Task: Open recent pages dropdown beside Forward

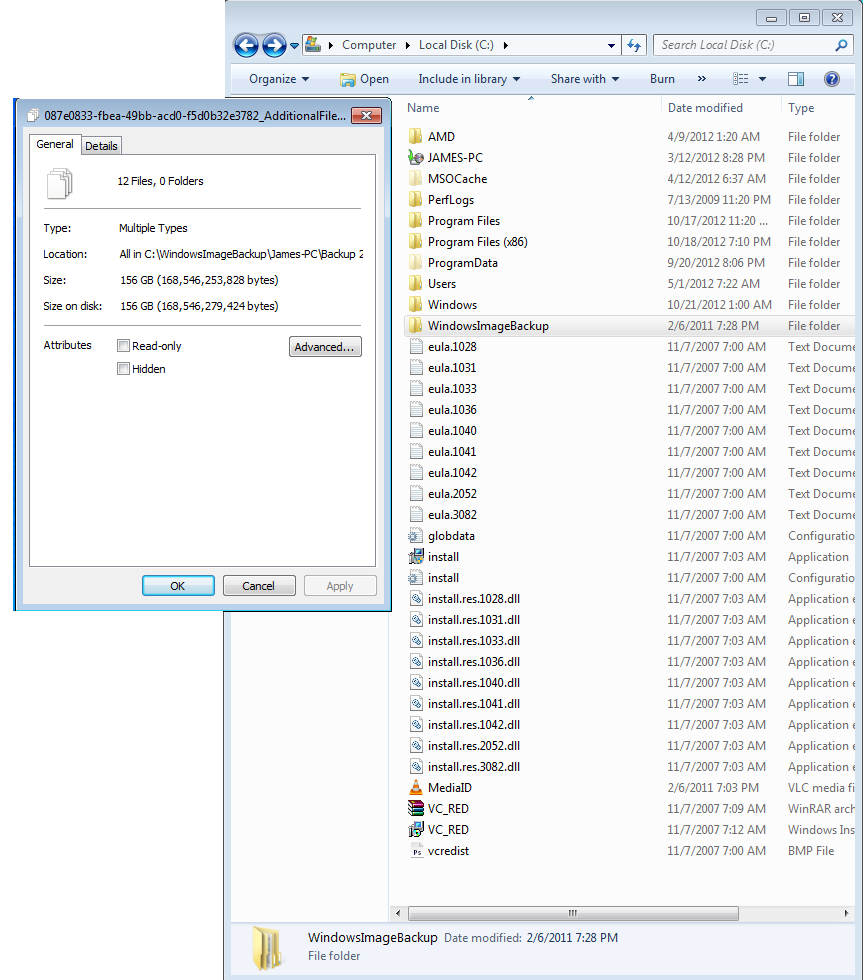Action: tap(294, 46)
